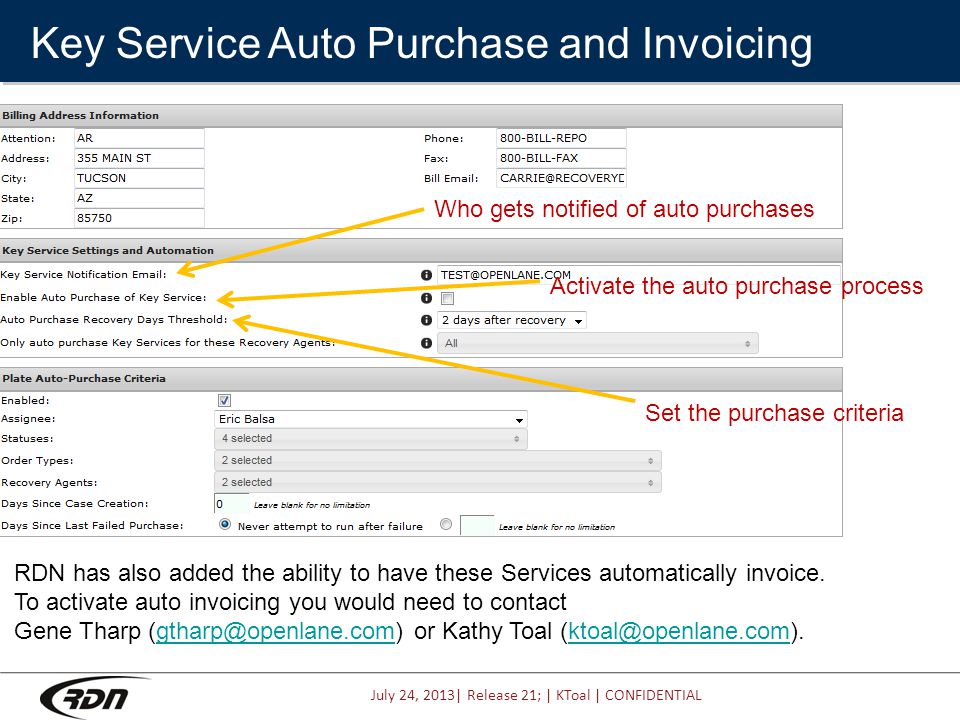Viewport: 960px width, 720px height.
Task: Click the footer text 'July 24, 2013| Release 21;'
Action: pos(456,696)
